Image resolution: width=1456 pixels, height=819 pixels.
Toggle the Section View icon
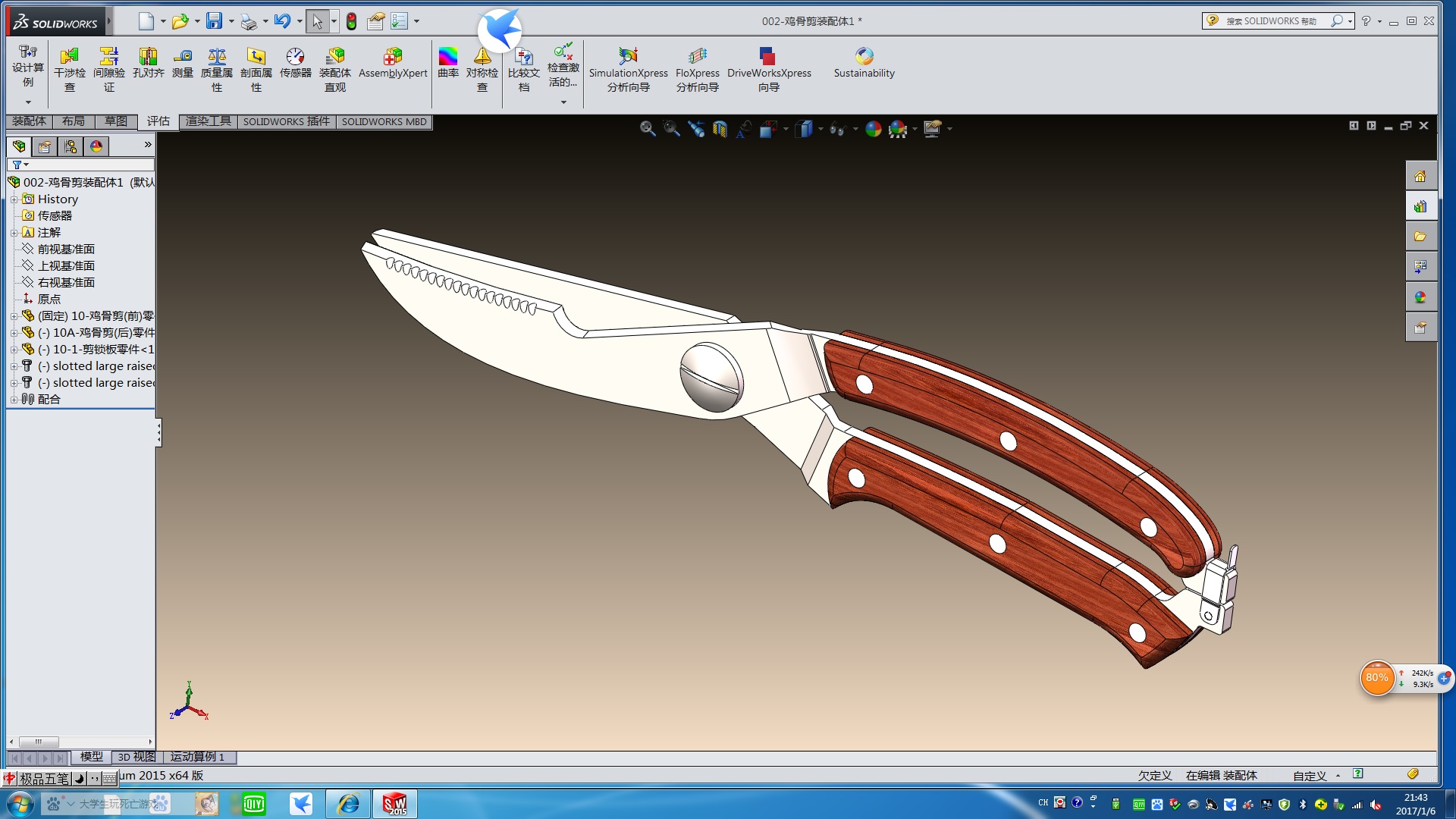pyautogui.click(x=720, y=129)
